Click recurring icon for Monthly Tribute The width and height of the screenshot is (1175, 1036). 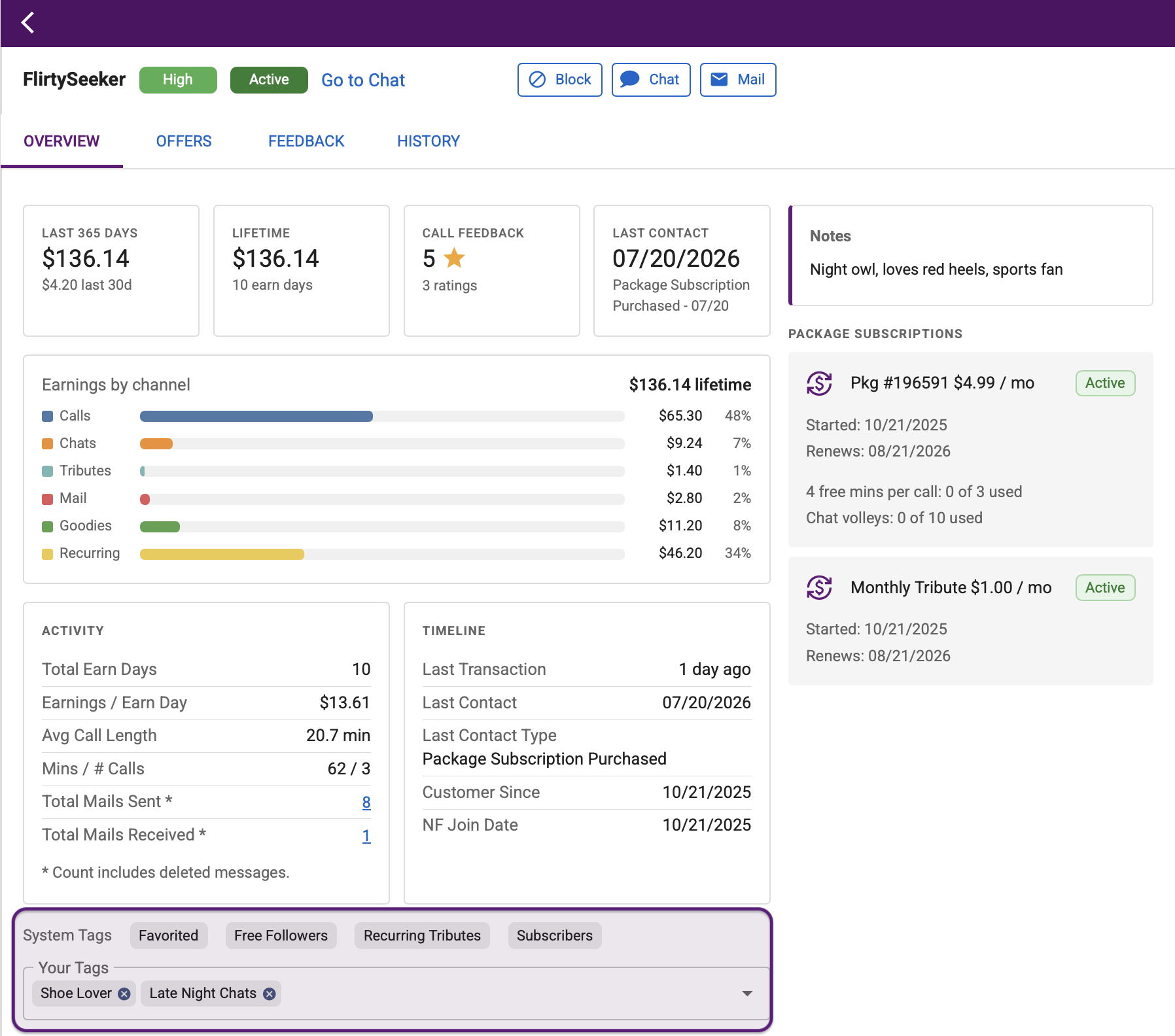click(x=819, y=587)
